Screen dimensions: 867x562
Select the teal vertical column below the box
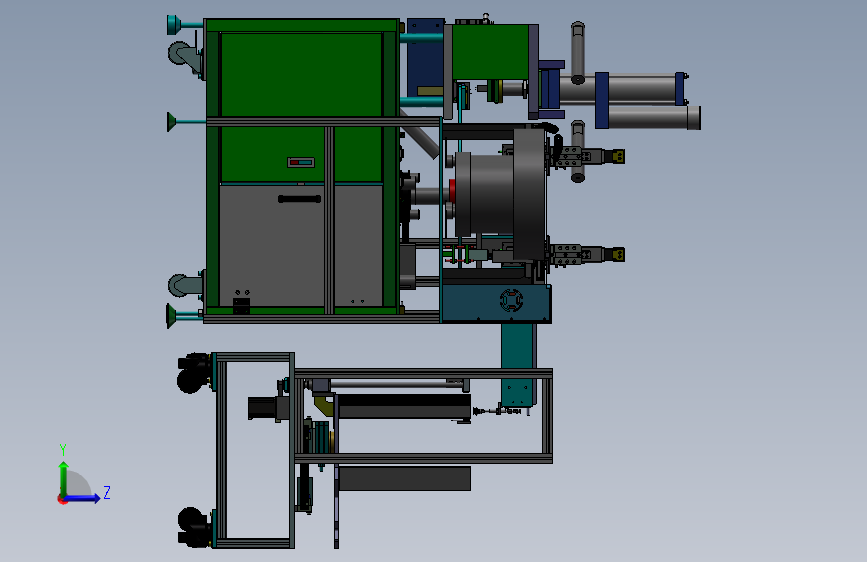[x=518, y=365]
